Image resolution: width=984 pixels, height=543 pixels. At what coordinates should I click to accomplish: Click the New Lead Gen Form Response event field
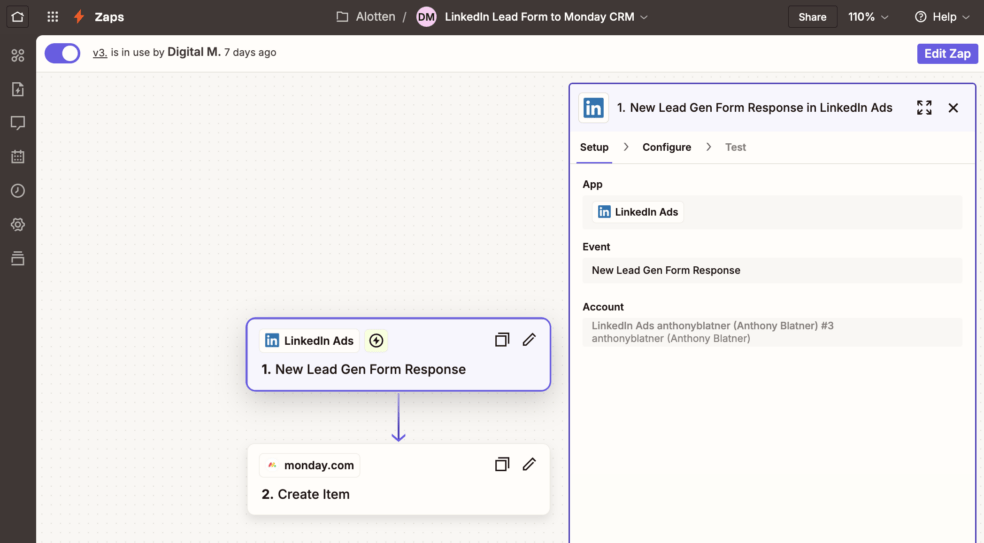click(x=772, y=270)
